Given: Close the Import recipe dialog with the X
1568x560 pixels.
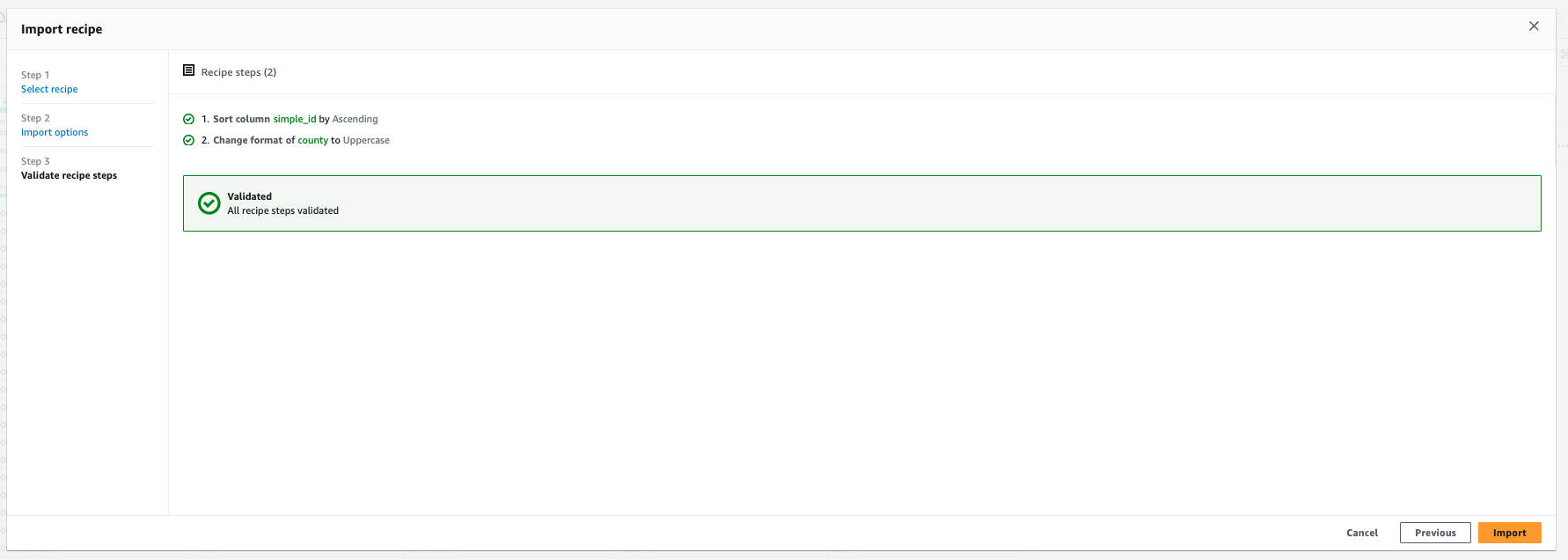Looking at the screenshot, I should click(x=1534, y=26).
